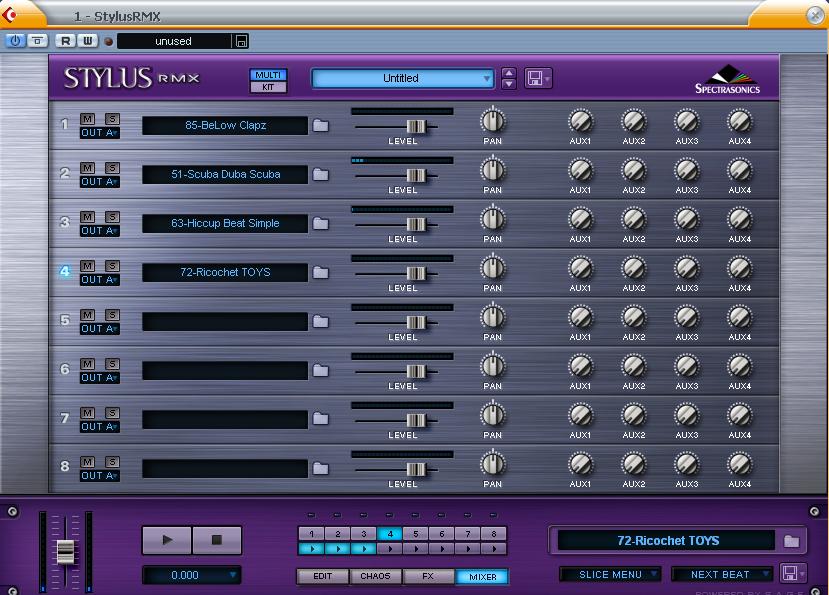This screenshot has height=595, width=829.
Task: Open folder icon for empty part 5
Action: click(320, 321)
